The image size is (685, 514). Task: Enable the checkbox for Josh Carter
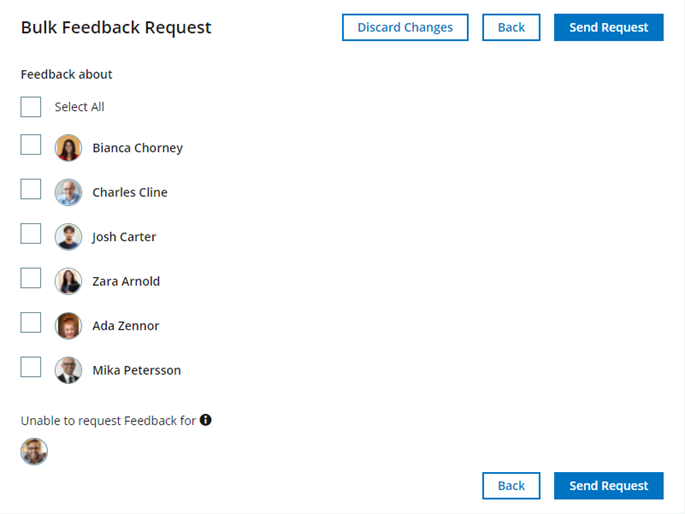click(x=31, y=234)
